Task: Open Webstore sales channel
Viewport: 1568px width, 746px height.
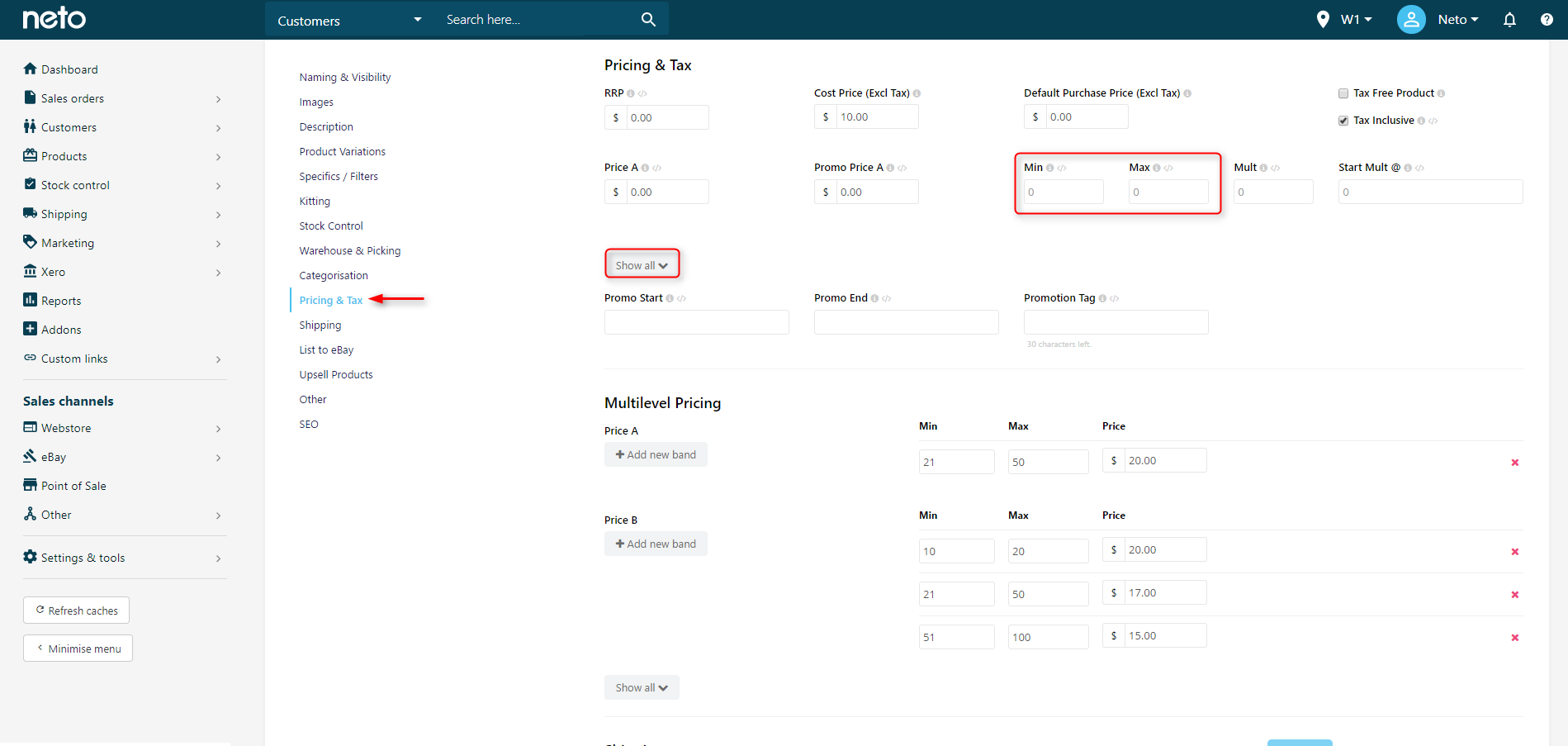Action: 124,428
